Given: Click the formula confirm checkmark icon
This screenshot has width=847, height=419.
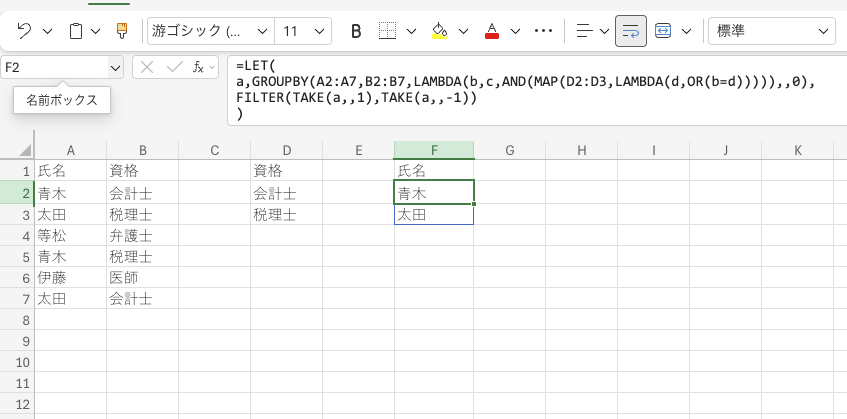Looking at the screenshot, I should 175,67.
